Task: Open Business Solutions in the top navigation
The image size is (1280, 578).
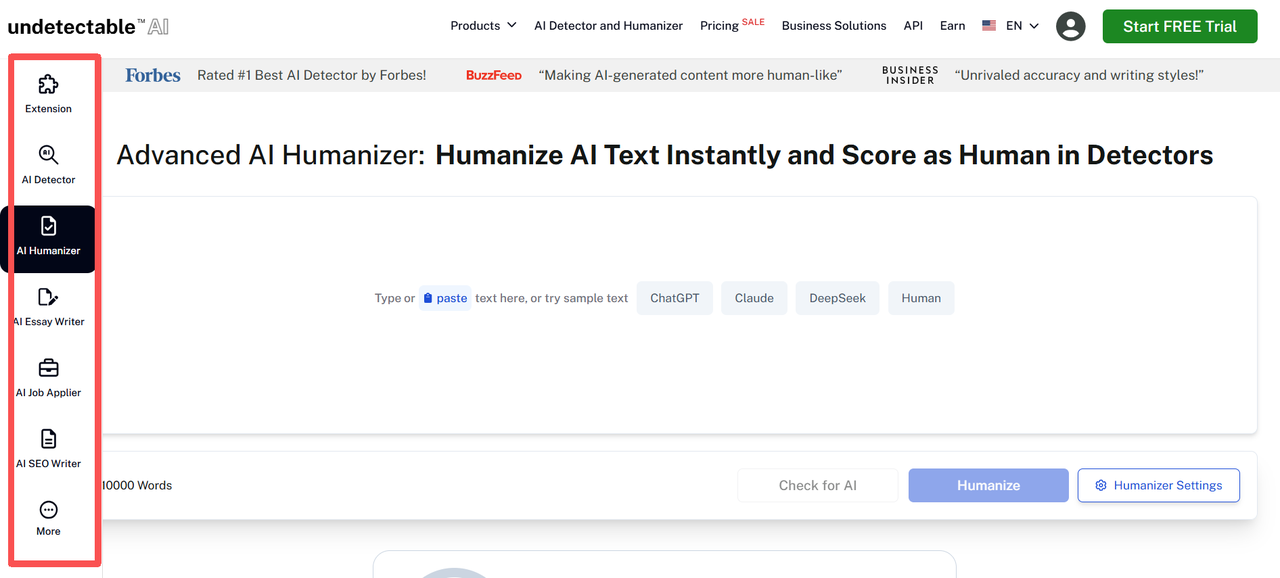Action: click(x=834, y=26)
